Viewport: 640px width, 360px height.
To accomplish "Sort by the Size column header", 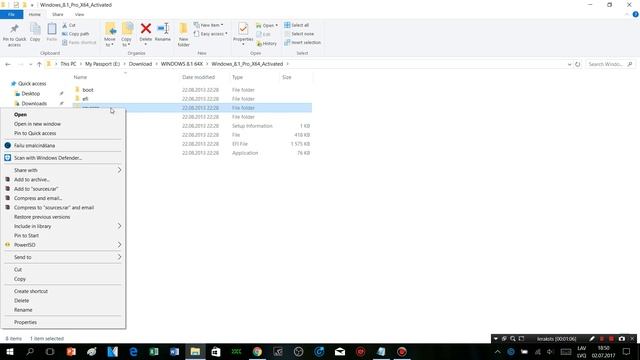I will coord(287,77).
